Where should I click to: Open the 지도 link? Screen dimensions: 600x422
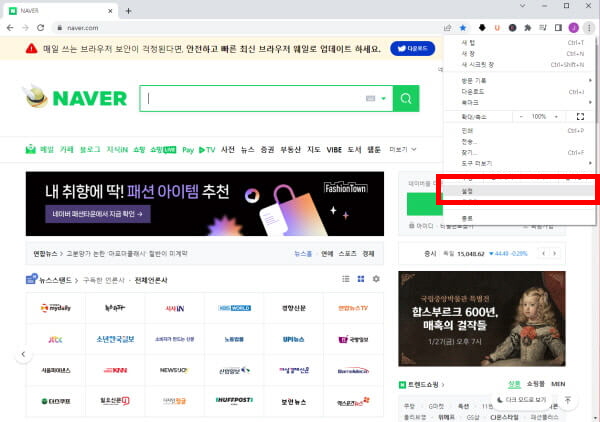coord(314,149)
